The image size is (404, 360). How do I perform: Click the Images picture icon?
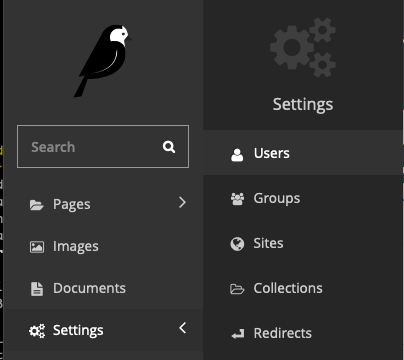point(37,247)
